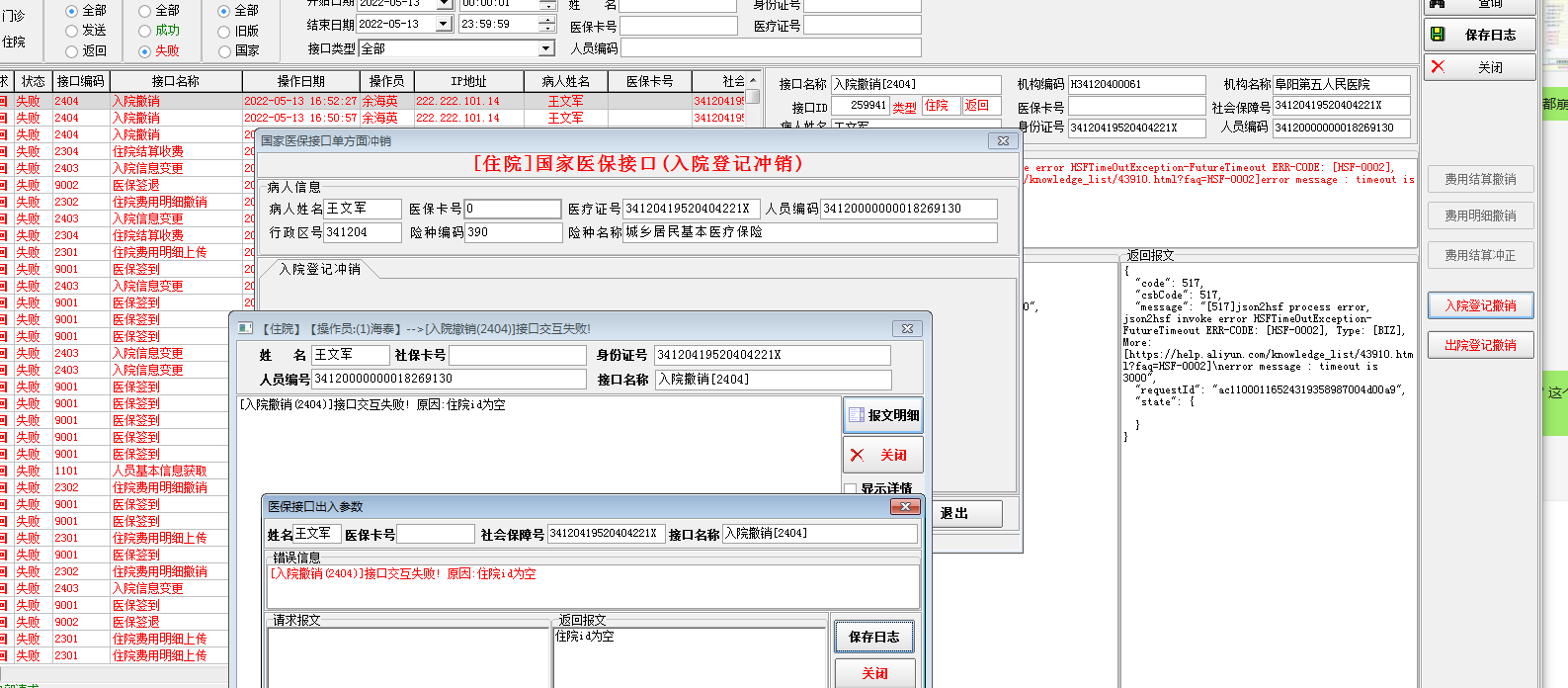Select the 成功 status radio

(145, 31)
